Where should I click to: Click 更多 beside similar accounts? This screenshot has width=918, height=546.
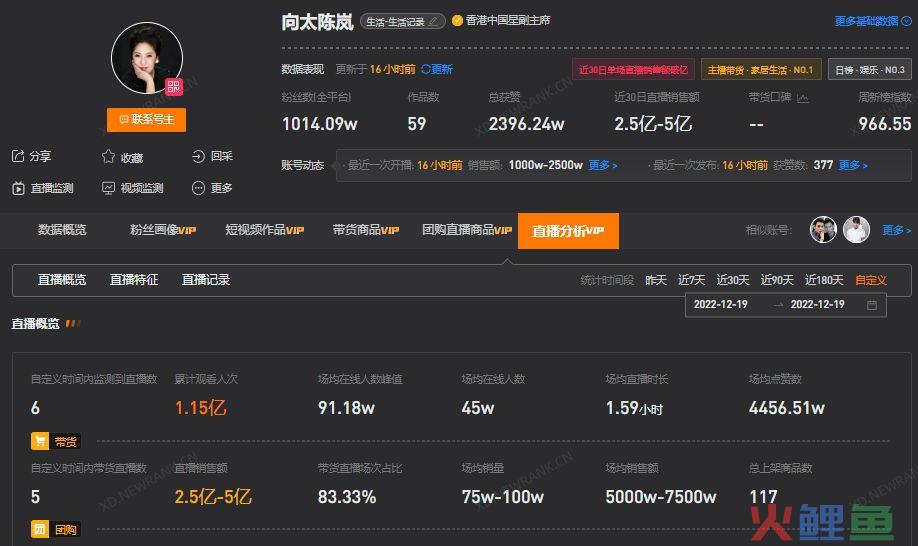click(x=896, y=230)
